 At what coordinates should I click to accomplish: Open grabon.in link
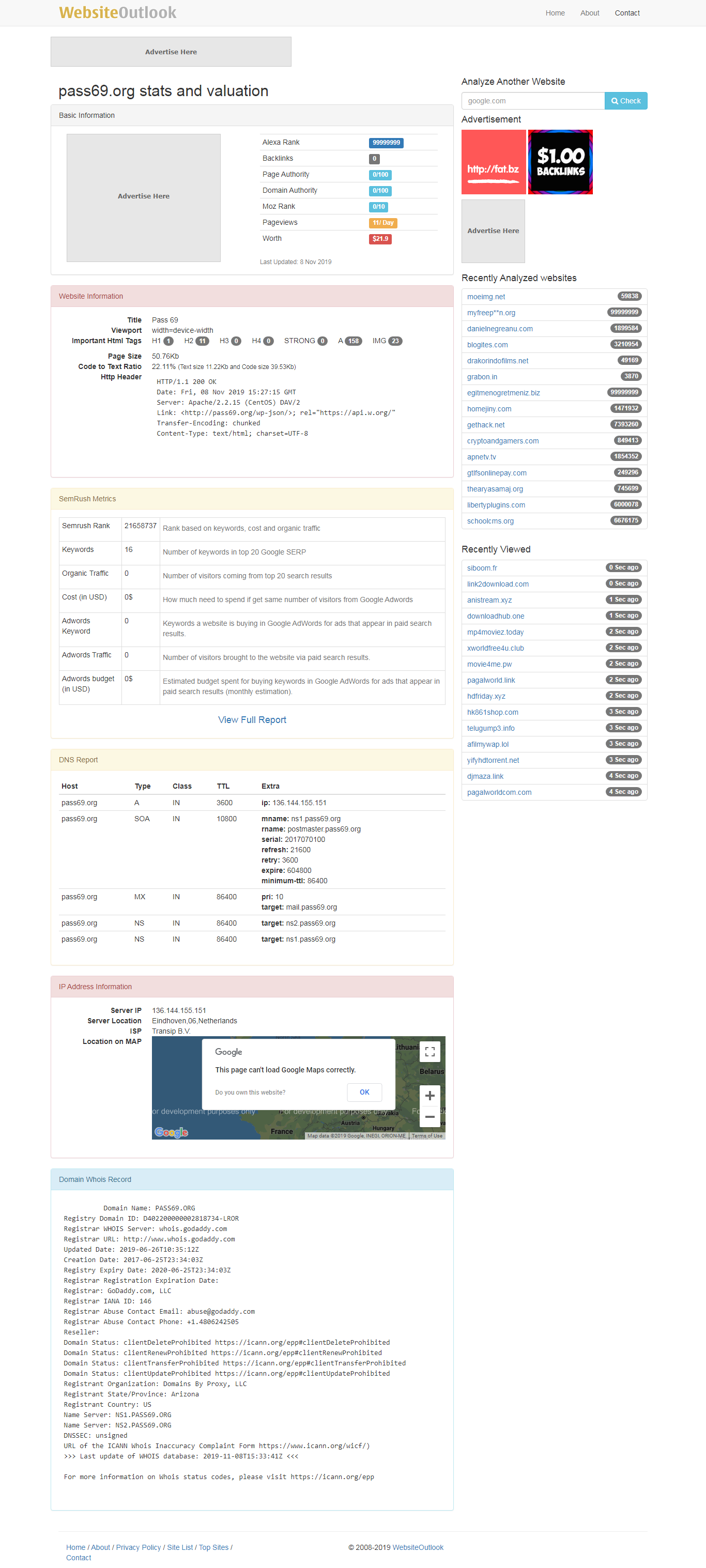[x=482, y=377]
